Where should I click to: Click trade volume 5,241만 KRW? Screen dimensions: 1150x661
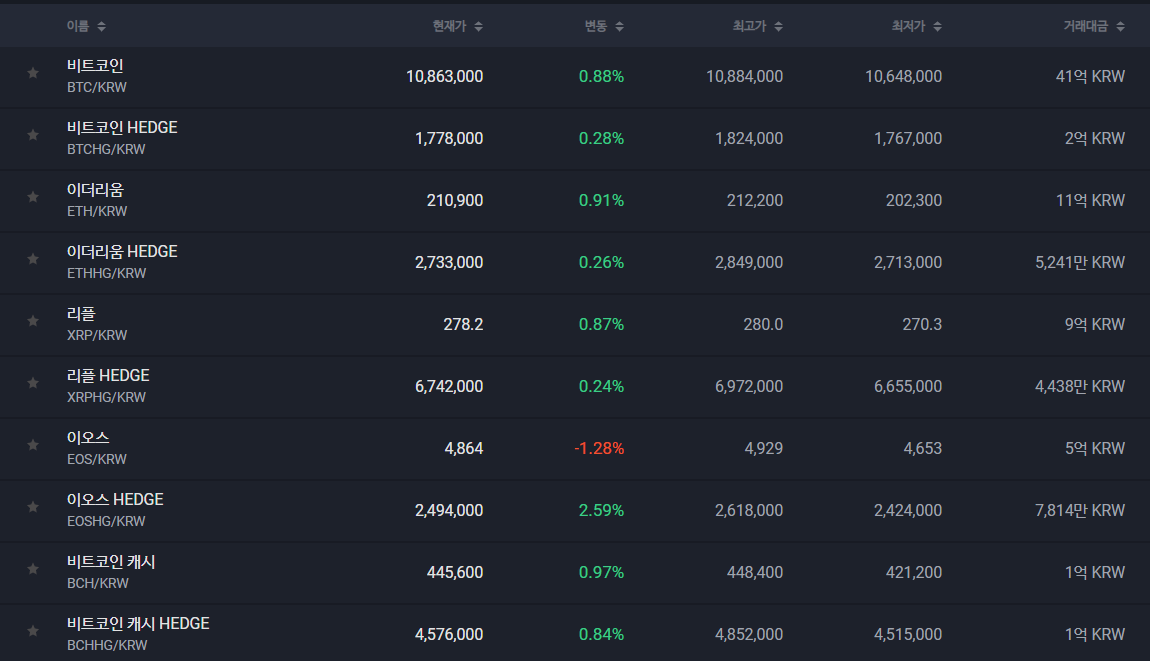click(1080, 263)
